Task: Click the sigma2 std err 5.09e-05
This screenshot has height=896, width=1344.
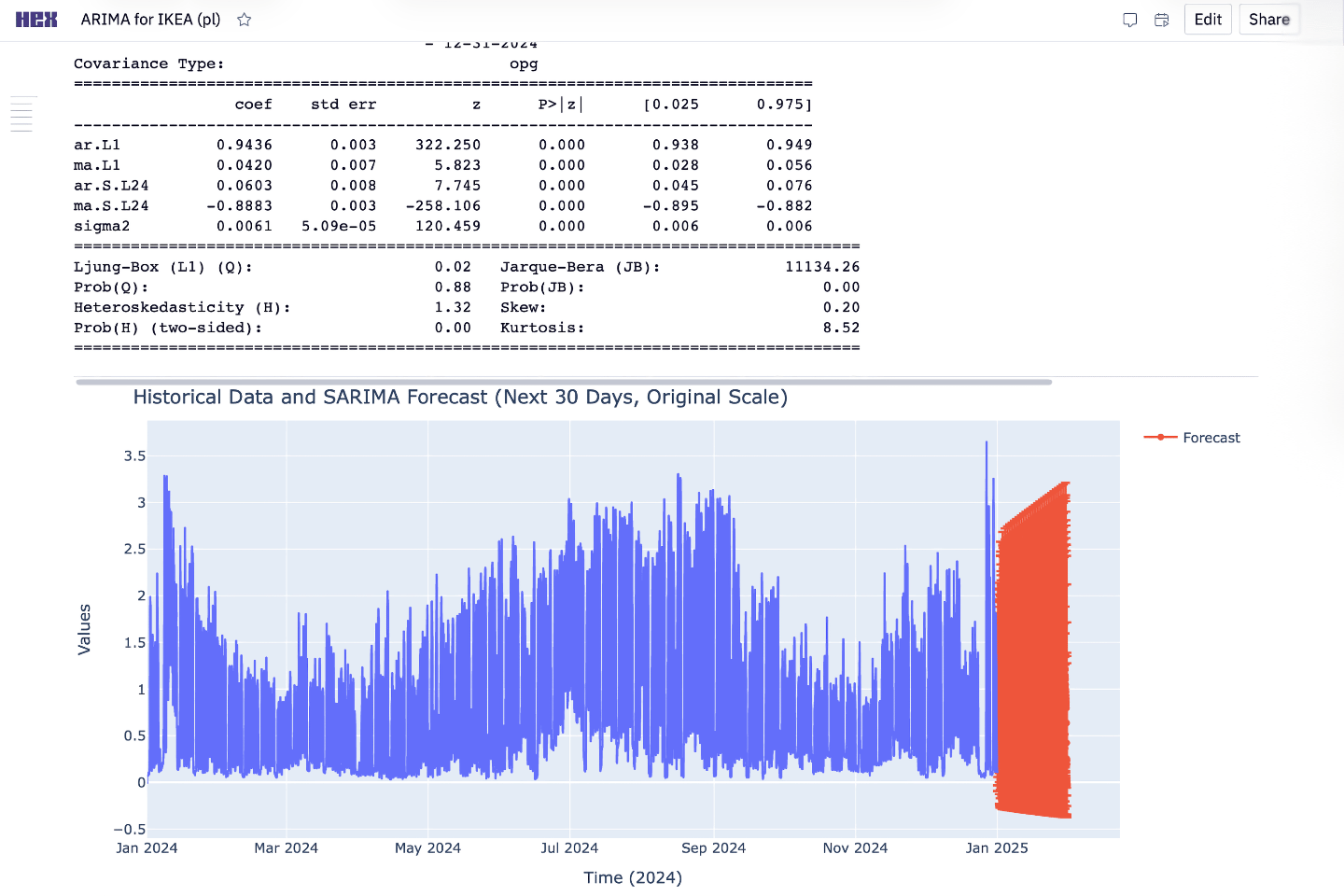Action: pos(339,226)
